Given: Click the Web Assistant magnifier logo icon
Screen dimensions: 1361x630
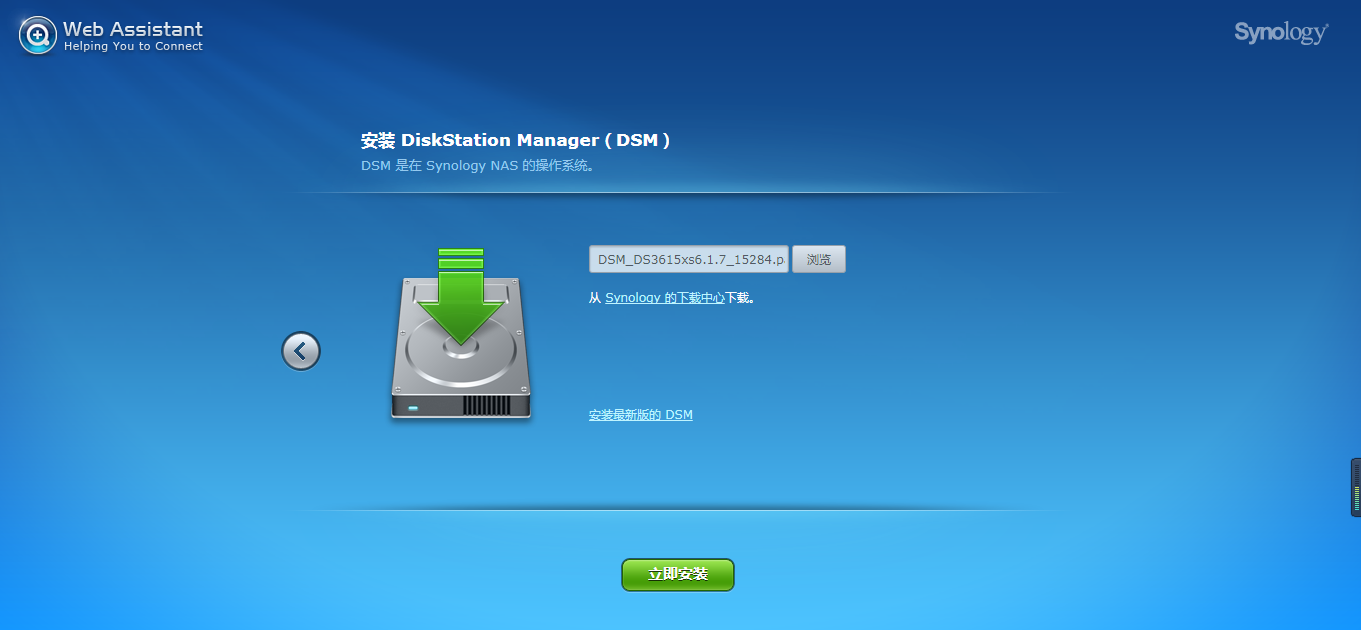Looking at the screenshot, I should pyautogui.click(x=38, y=35).
